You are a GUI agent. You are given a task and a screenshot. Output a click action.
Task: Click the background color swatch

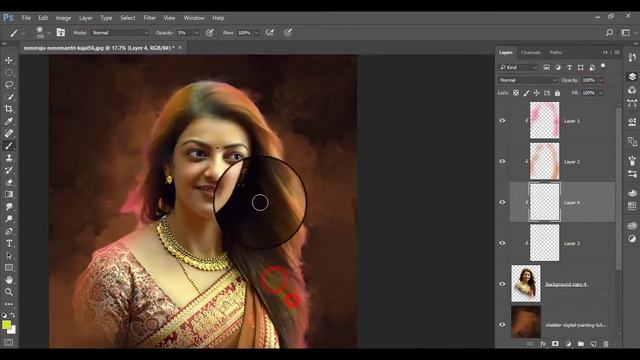tap(13, 330)
